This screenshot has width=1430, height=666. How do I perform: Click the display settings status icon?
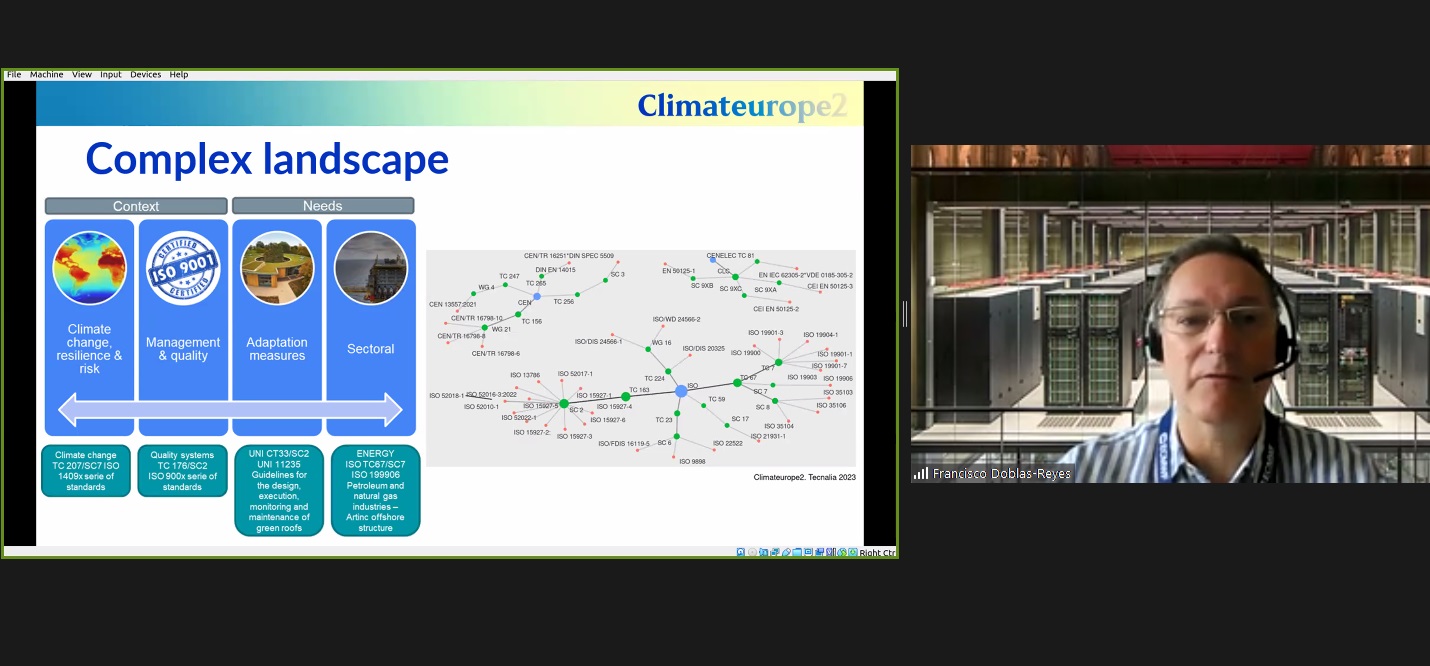(x=808, y=552)
